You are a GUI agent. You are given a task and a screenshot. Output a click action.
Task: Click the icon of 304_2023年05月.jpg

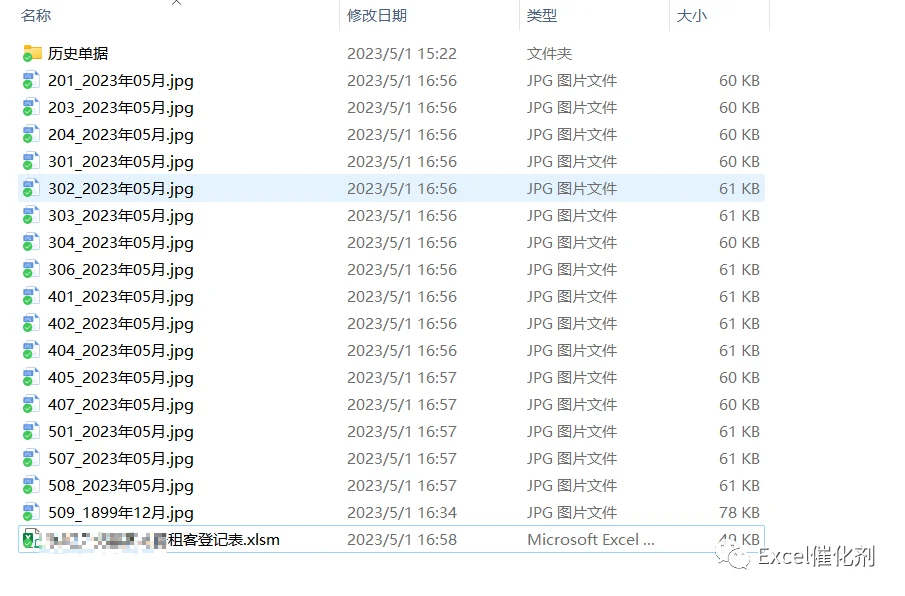31,243
